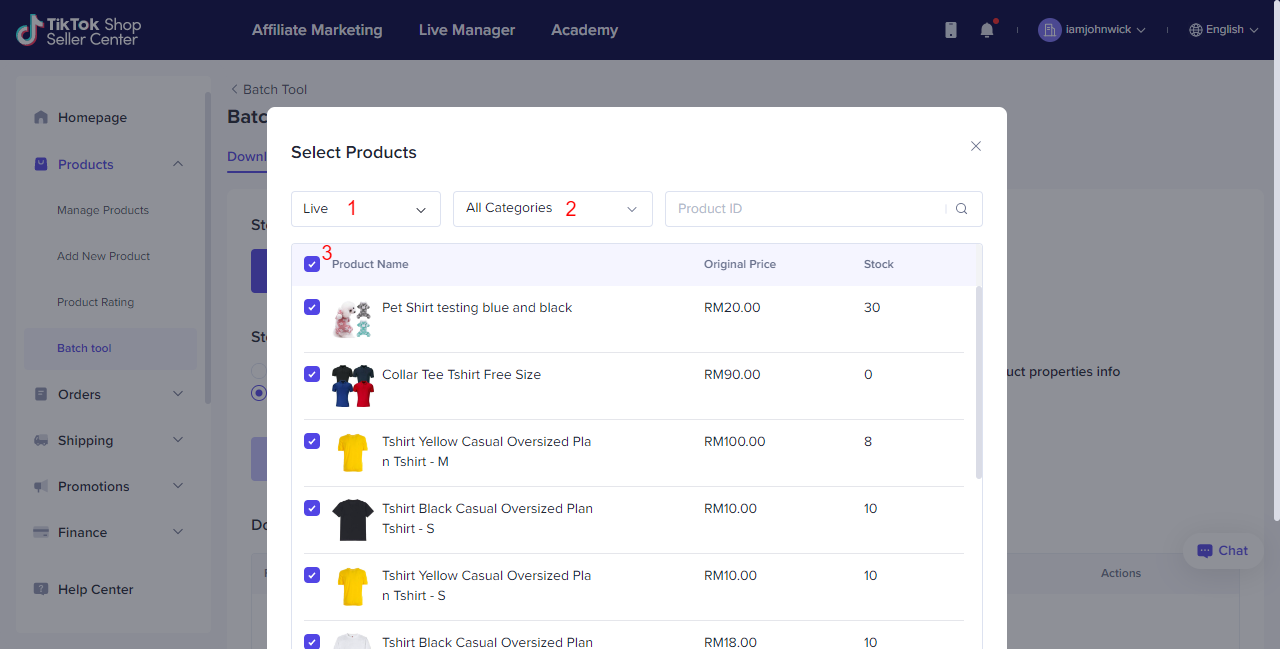The width and height of the screenshot is (1280, 649).
Task: Uncheck Pet Shirt testing blue and black
Action: tap(312, 308)
